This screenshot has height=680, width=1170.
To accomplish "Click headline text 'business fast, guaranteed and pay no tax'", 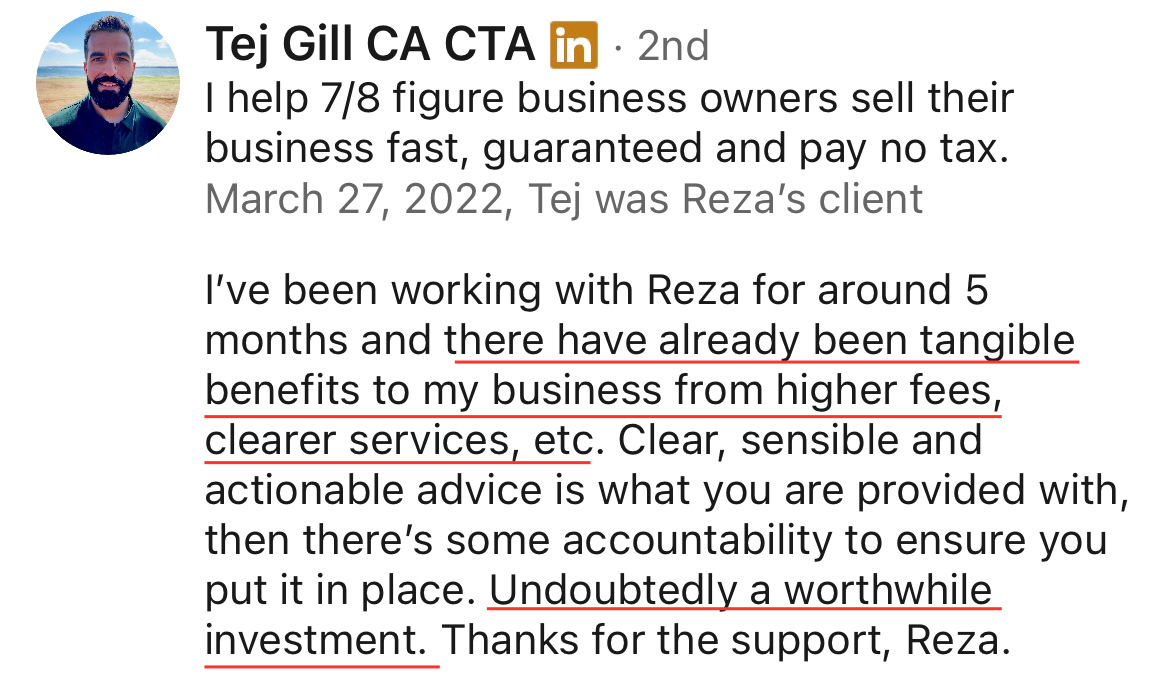I will 607,149.
